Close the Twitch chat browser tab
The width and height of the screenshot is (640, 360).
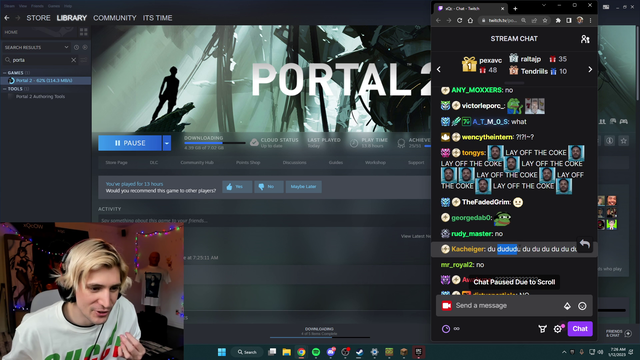coord(502,8)
